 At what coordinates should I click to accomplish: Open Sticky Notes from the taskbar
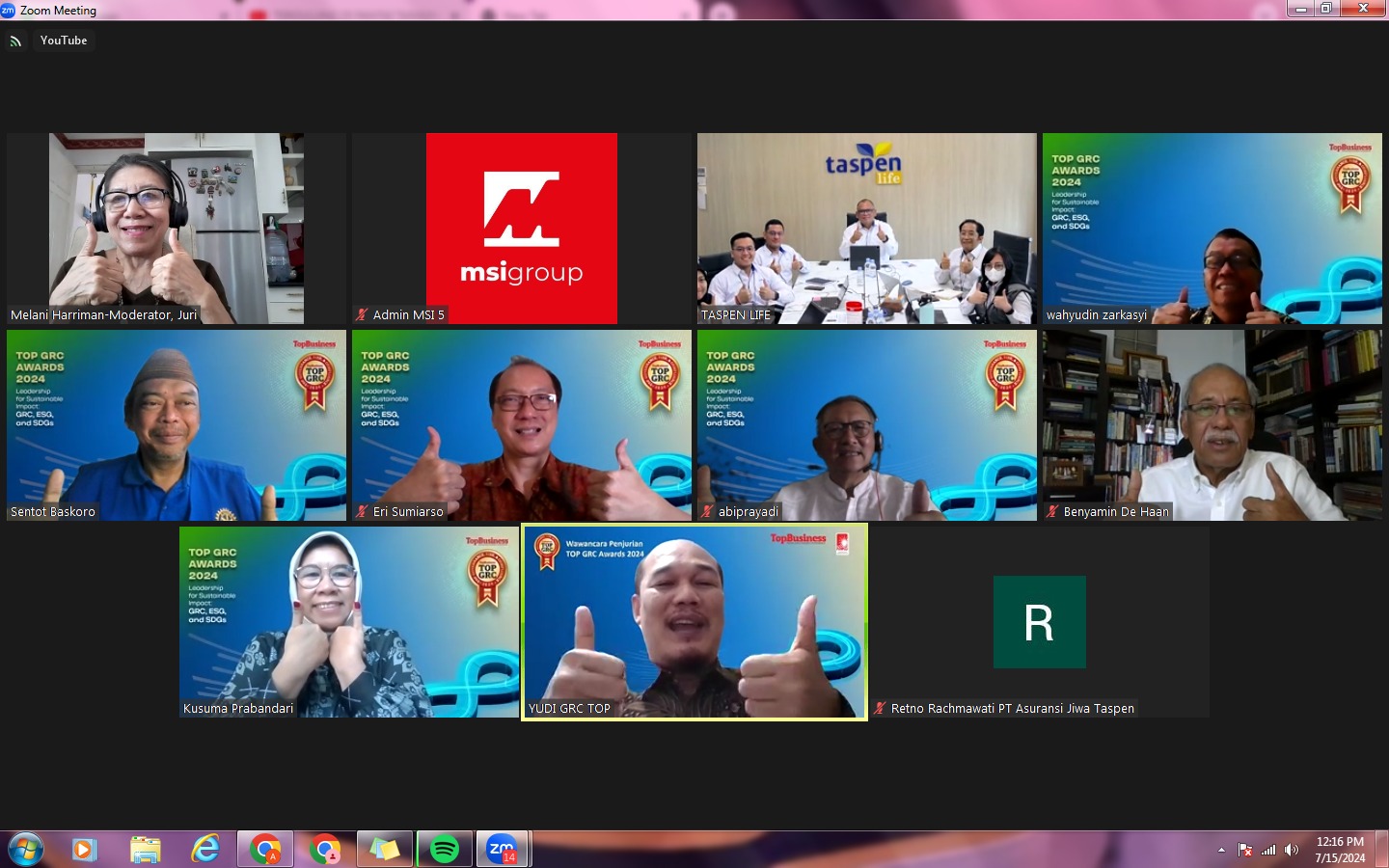tap(384, 850)
